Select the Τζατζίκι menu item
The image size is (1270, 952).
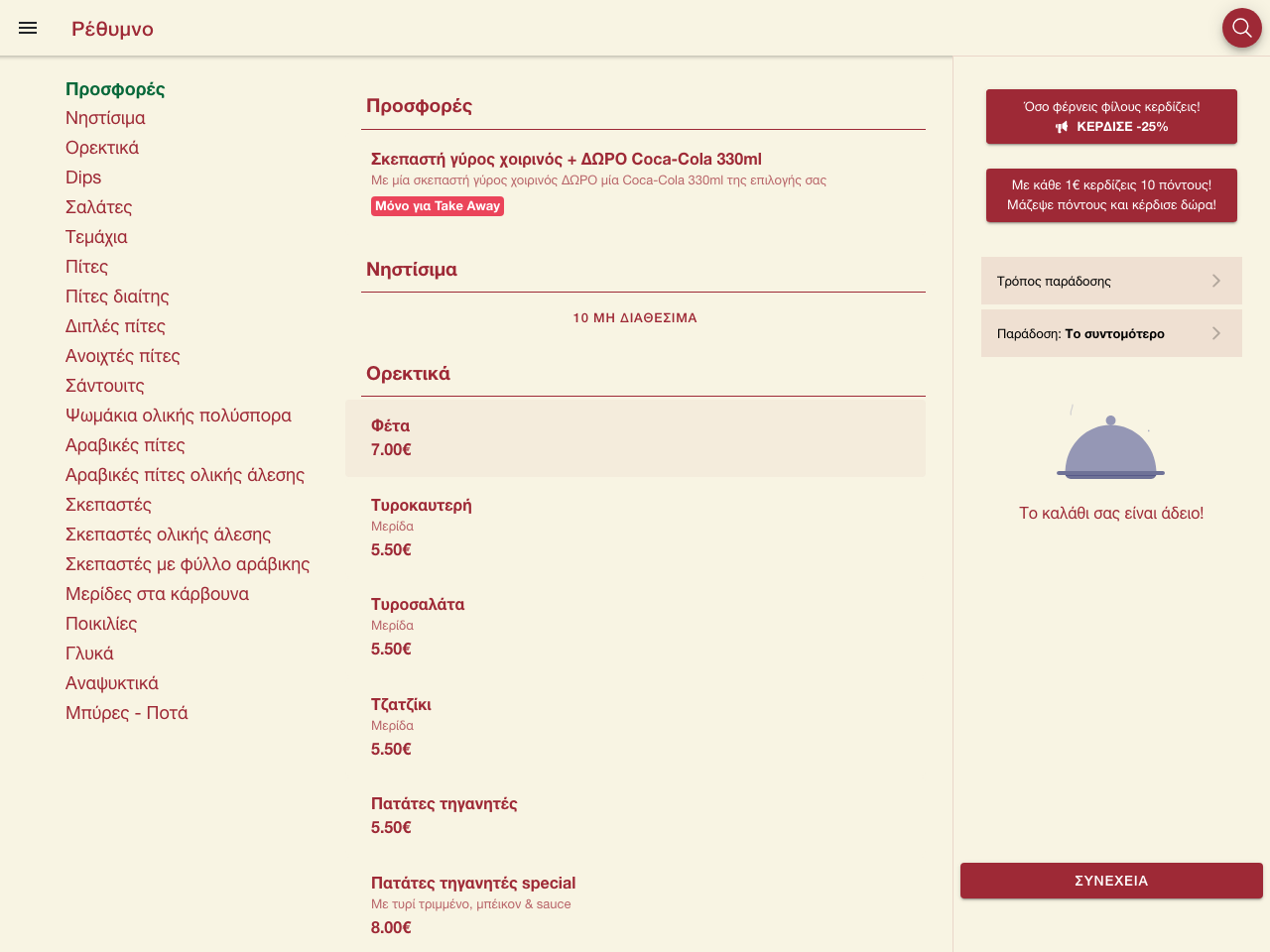635,726
